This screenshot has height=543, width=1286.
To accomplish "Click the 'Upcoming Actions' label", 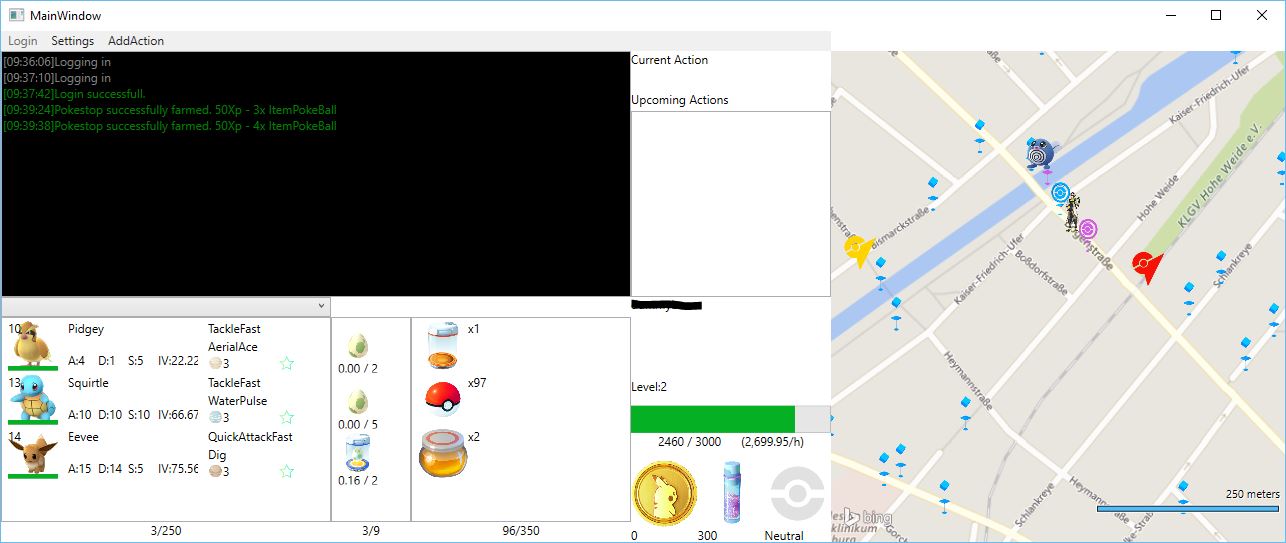I will click(680, 100).
